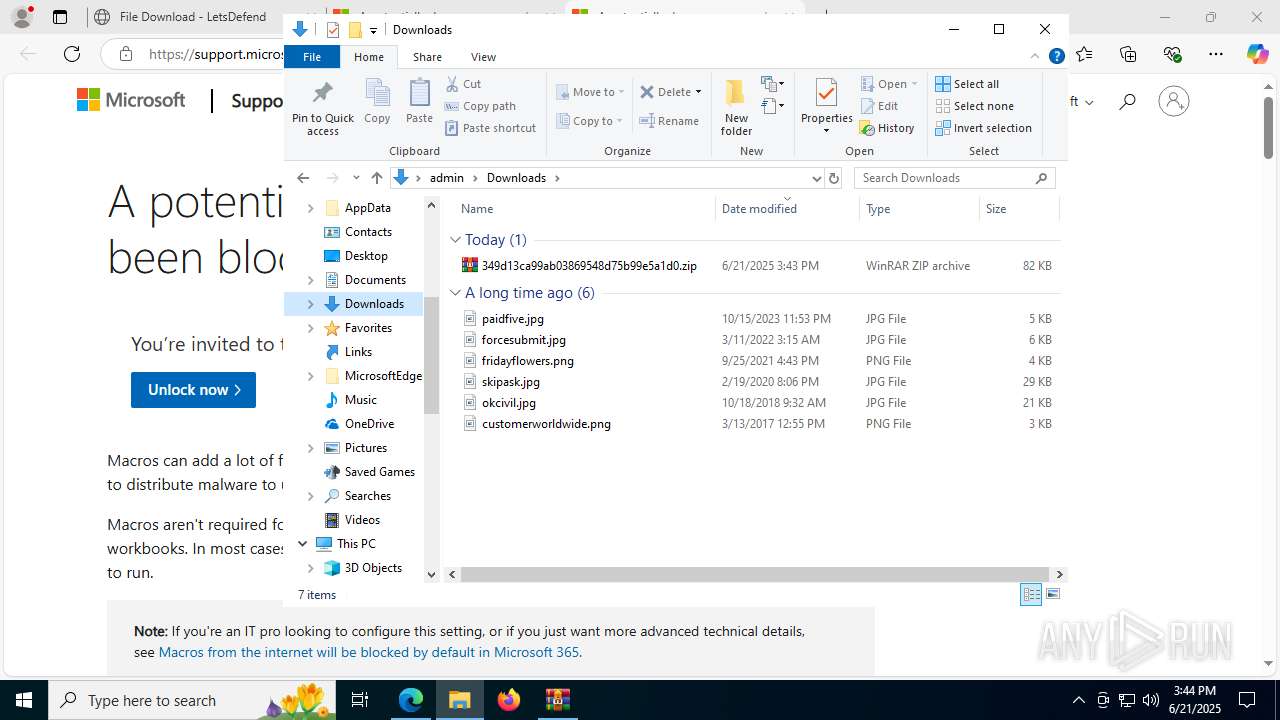
Task: Click the Paste ribbon icon
Action: point(419,101)
